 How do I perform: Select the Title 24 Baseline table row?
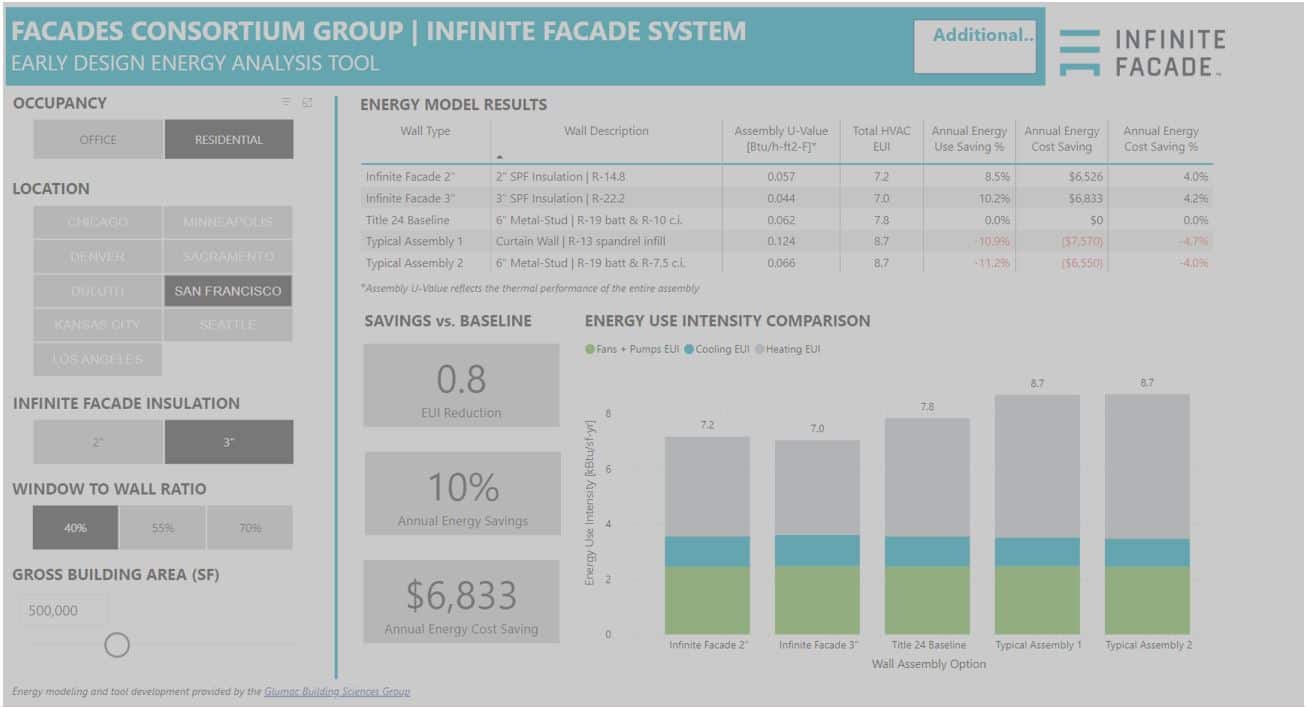(787, 220)
